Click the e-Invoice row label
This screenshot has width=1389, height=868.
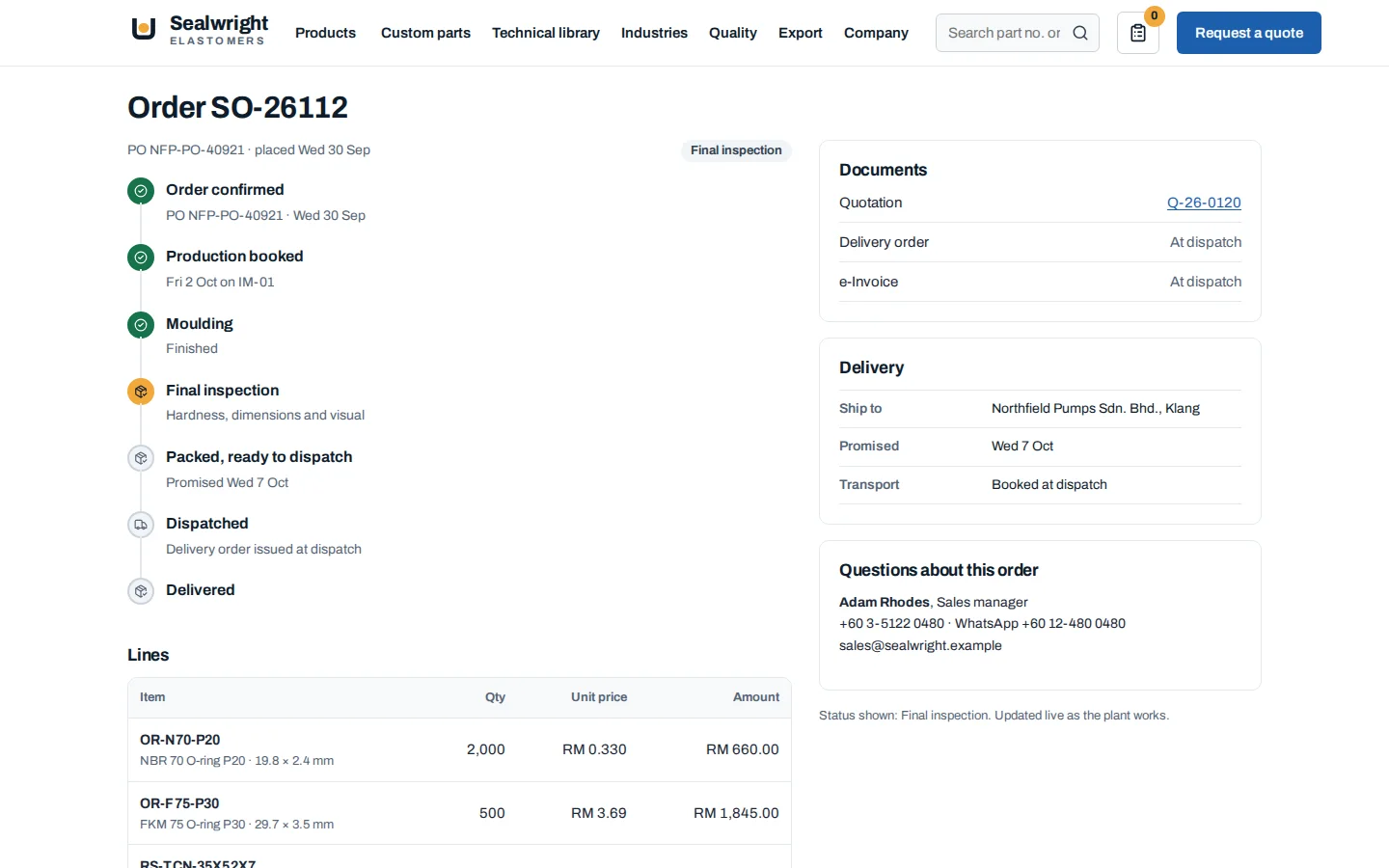(868, 282)
